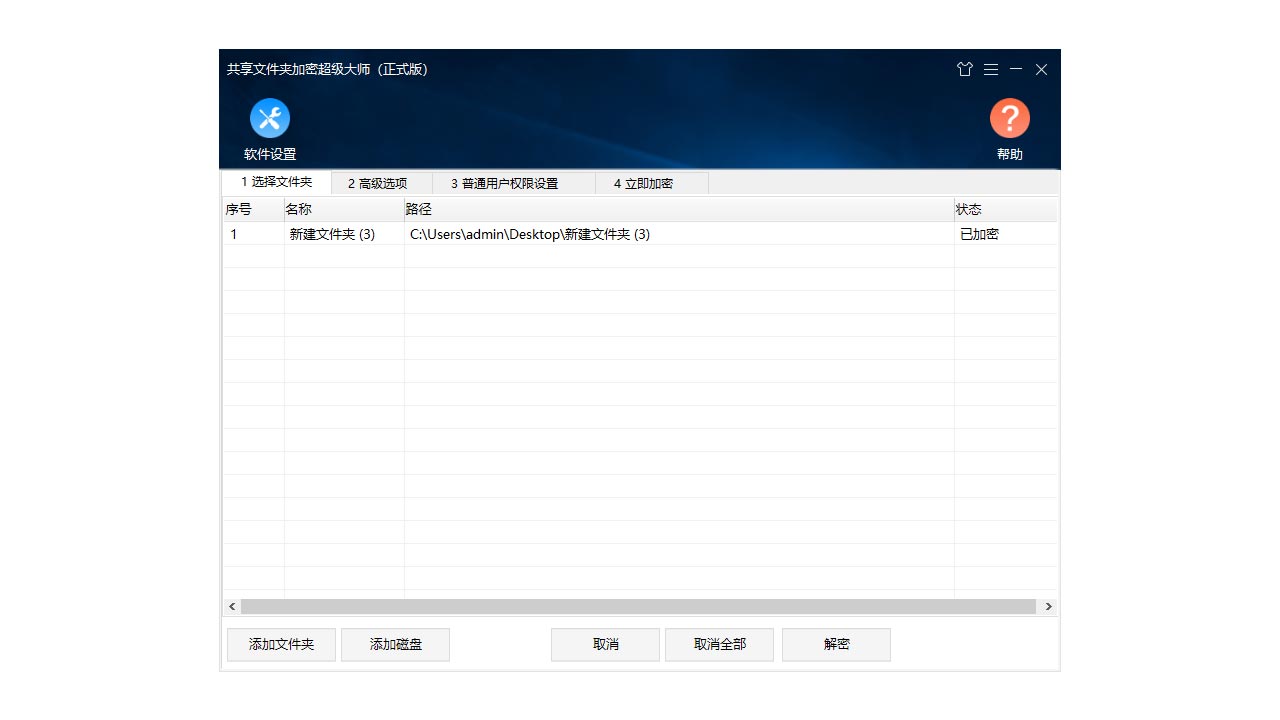Click the 状态 column header
The height and width of the screenshot is (720, 1280).
pos(967,209)
